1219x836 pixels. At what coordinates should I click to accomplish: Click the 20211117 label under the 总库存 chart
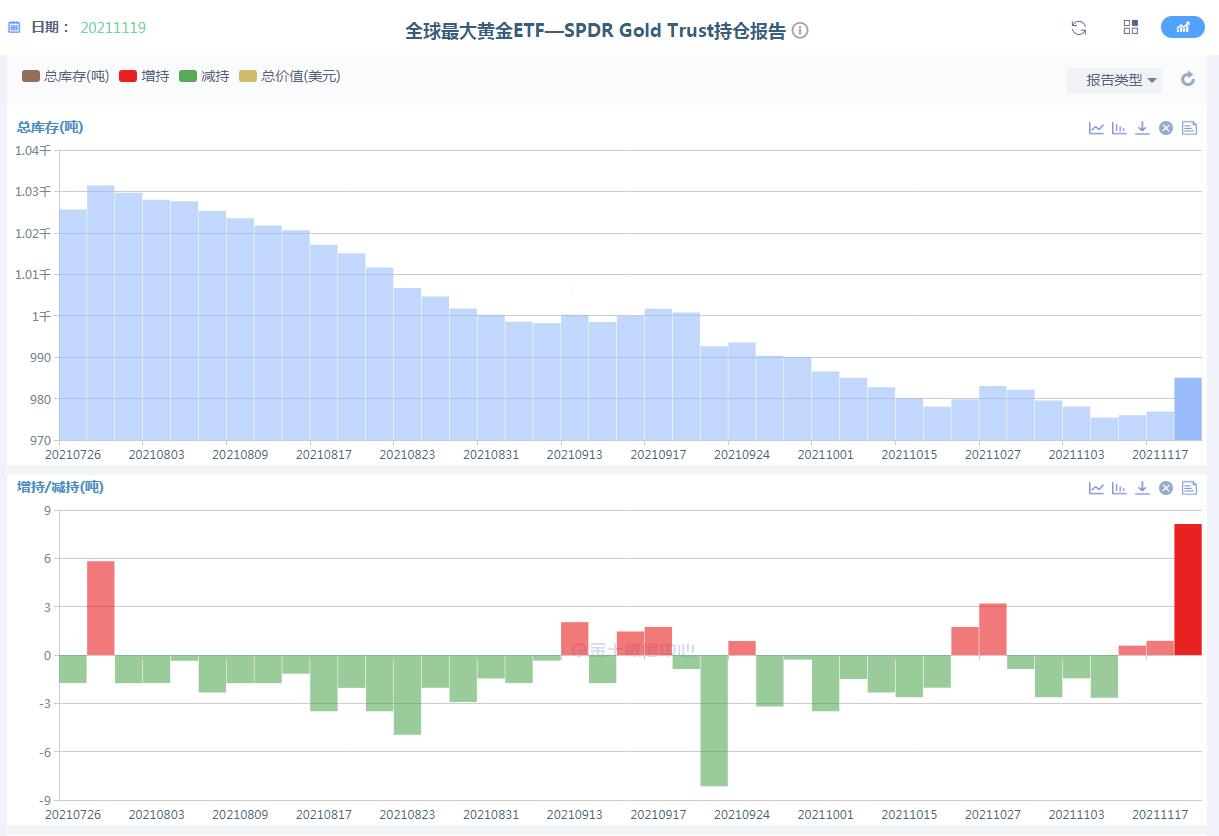(1159, 454)
